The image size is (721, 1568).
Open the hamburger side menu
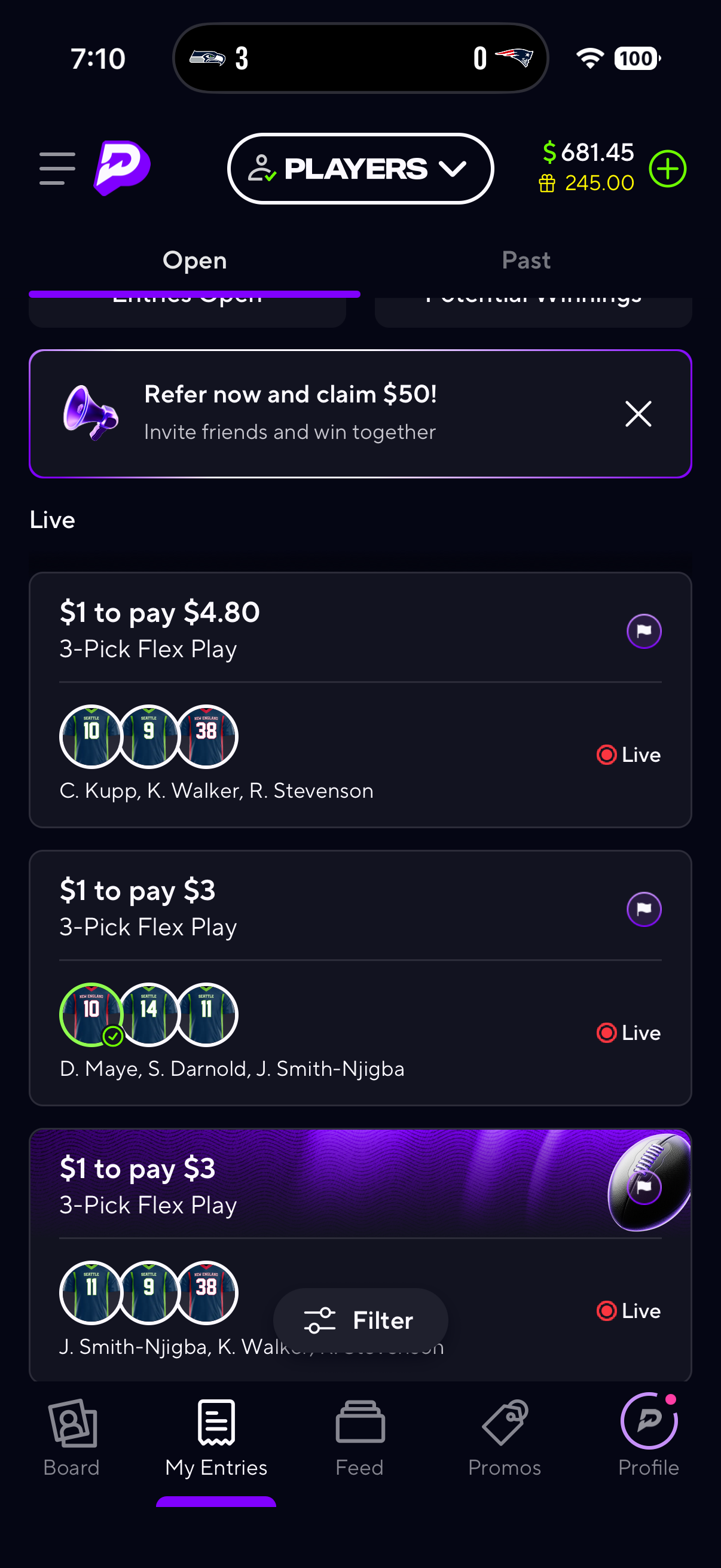click(57, 169)
